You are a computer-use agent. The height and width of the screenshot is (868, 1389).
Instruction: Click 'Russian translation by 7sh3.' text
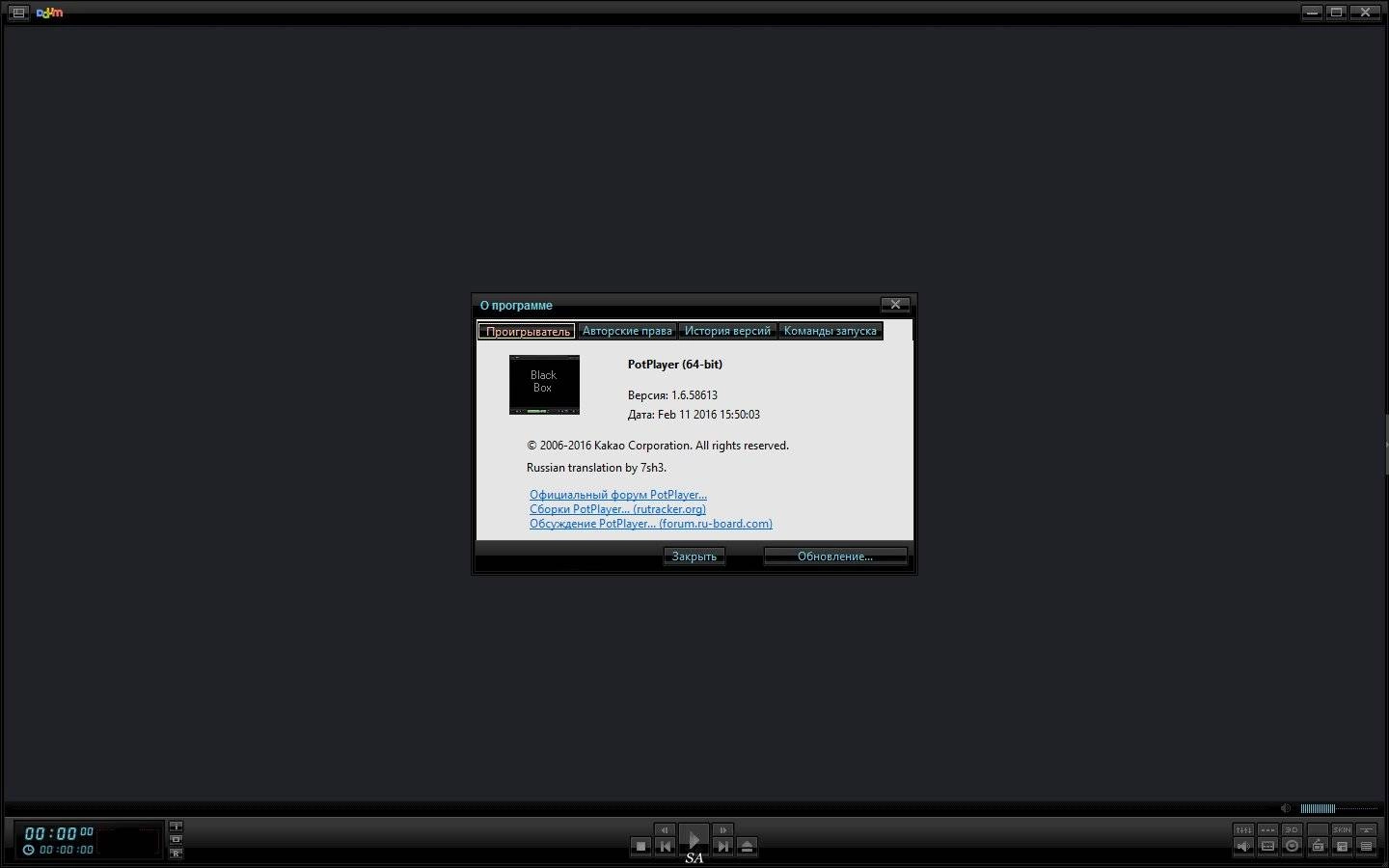tap(596, 468)
